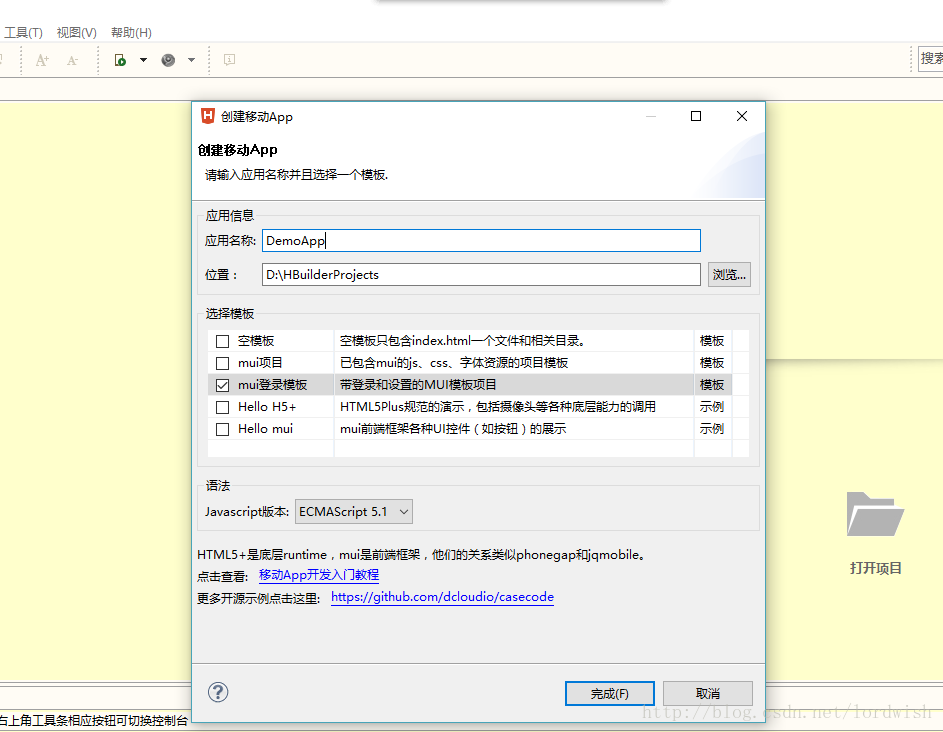Focus the 位置 D:\HBuilderProjects path field
Image resolution: width=943 pixels, height=732 pixels.
click(481, 275)
